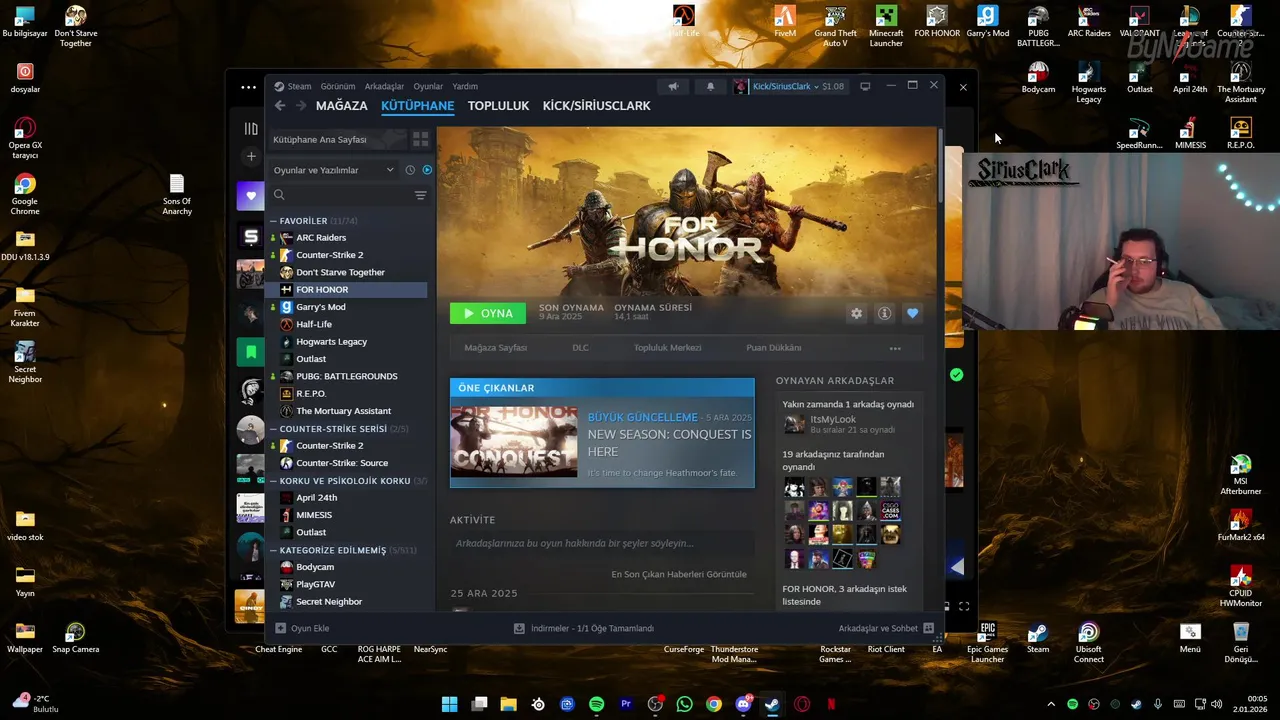Open the three-dot more links menu
The height and width of the screenshot is (720, 1280).
(895, 348)
